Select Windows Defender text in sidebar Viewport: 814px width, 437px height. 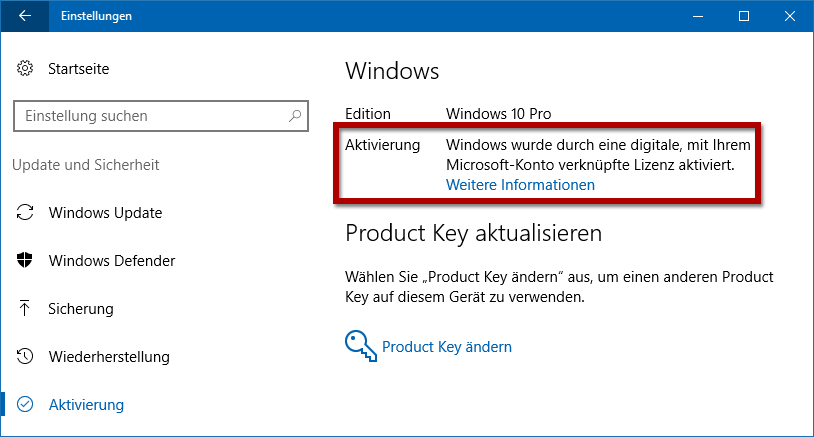coord(112,261)
